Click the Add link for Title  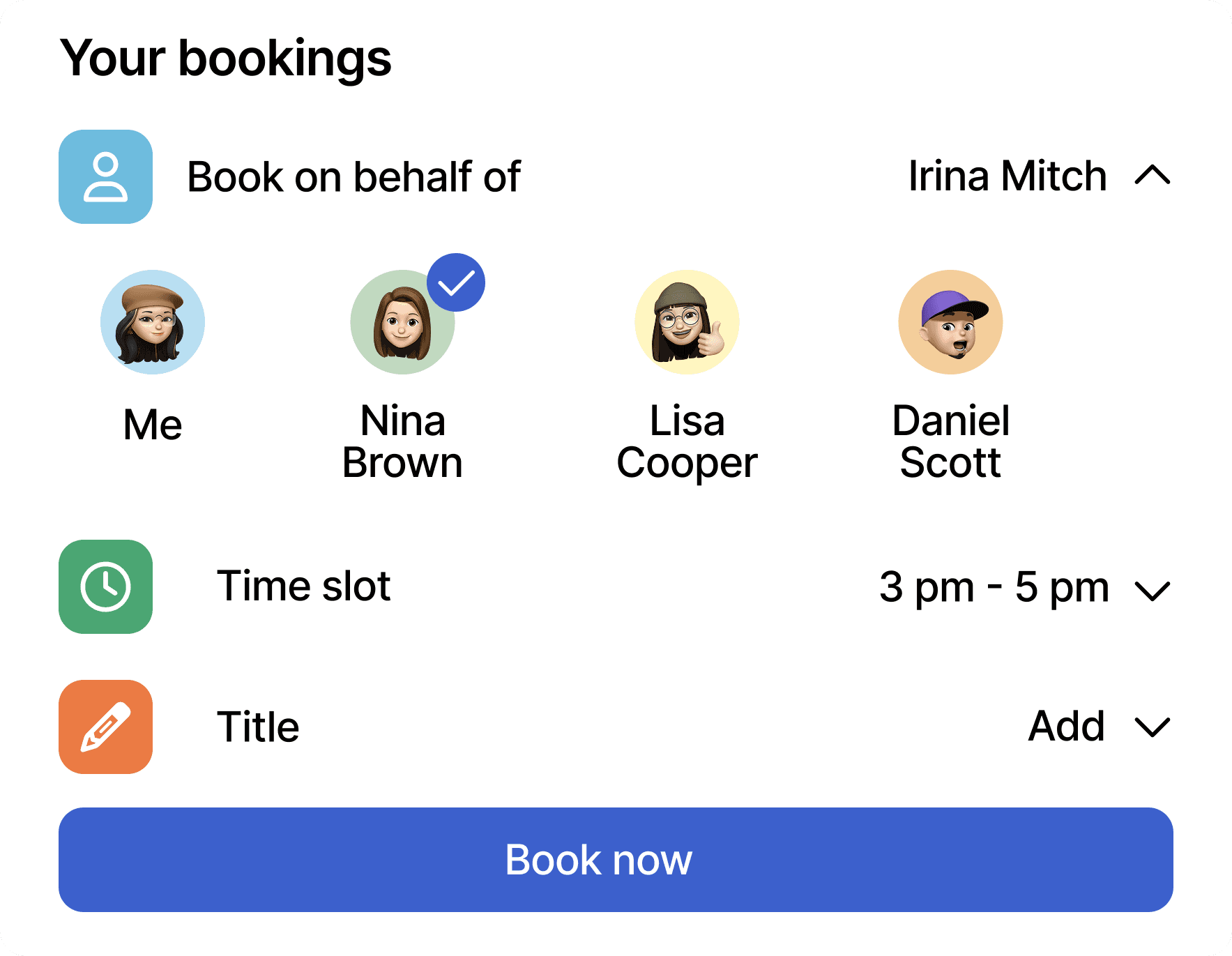[x=1066, y=727]
